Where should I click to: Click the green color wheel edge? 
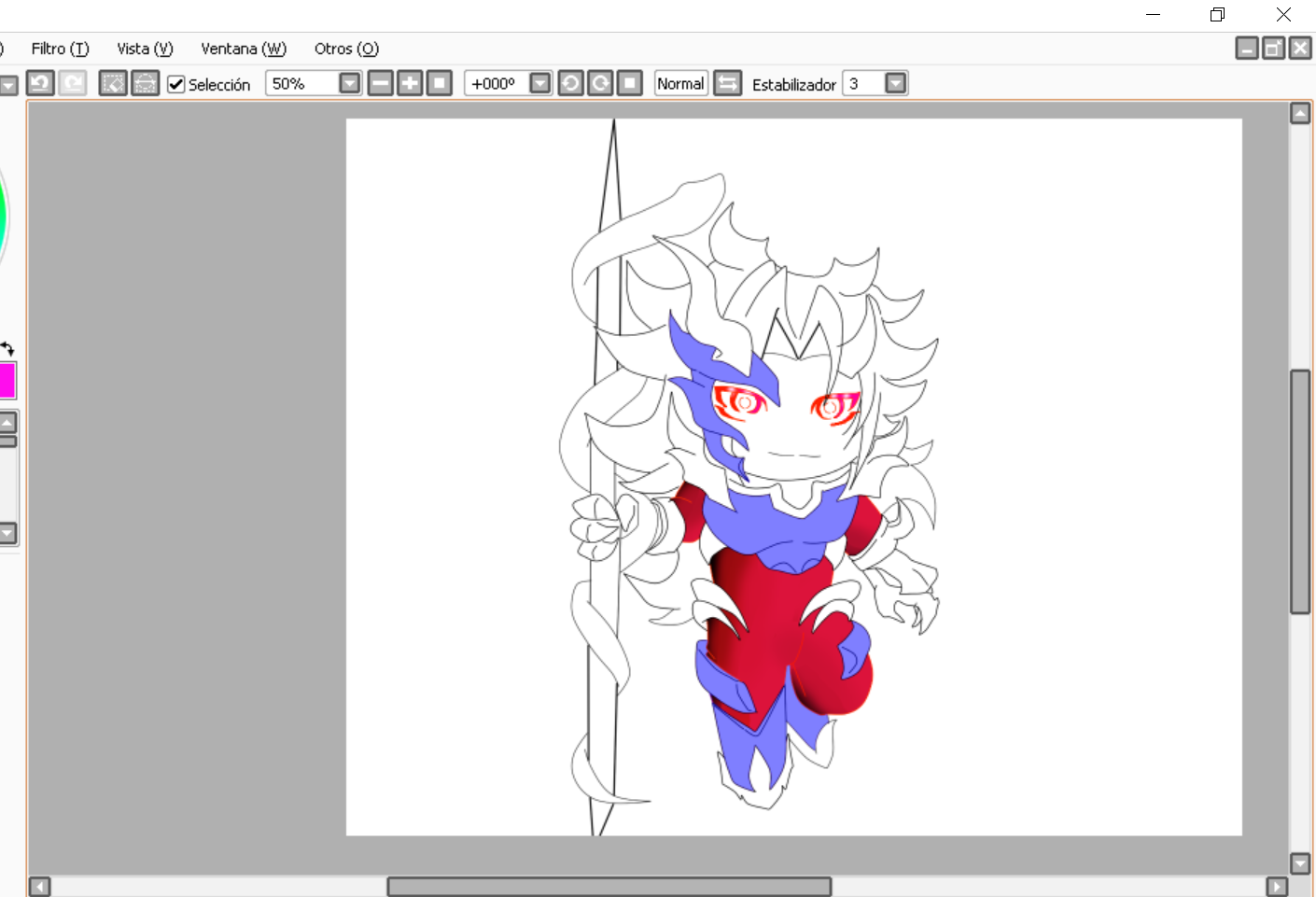pos(3,217)
